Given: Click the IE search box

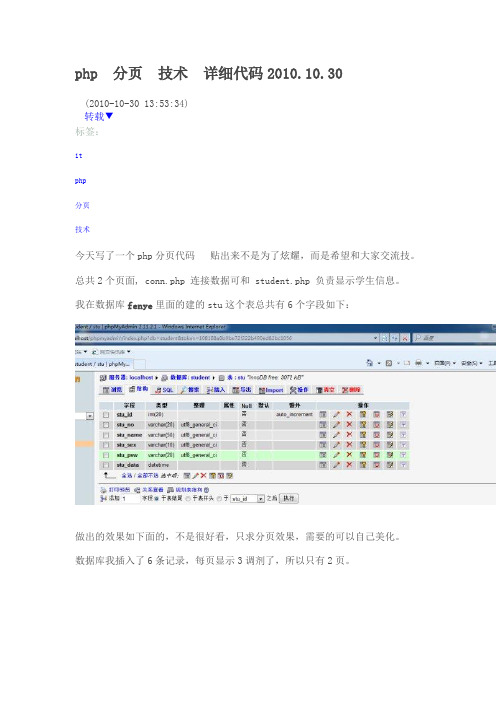Looking at the screenshot, I should [455, 338].
